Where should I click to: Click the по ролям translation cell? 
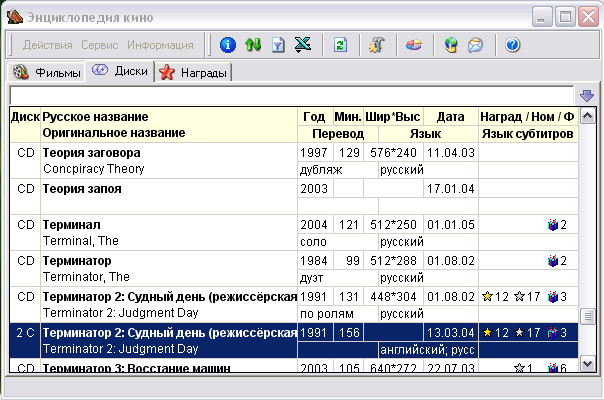(x=338, y=314)
